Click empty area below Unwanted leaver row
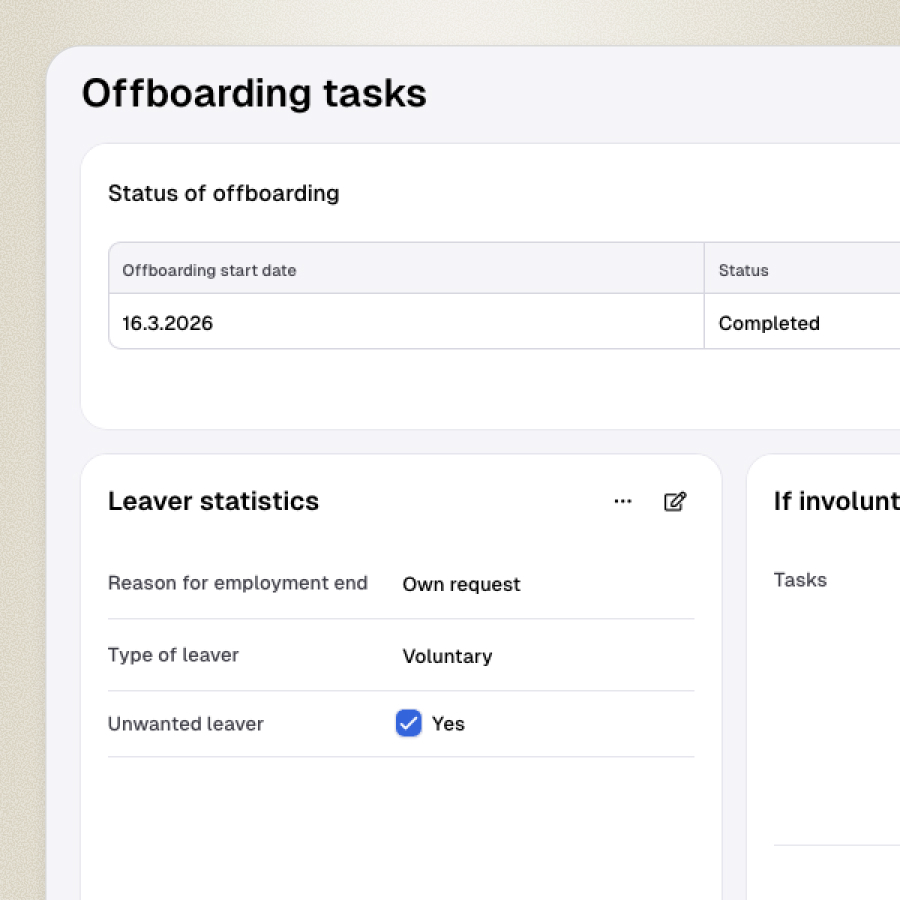 point(400,820)
